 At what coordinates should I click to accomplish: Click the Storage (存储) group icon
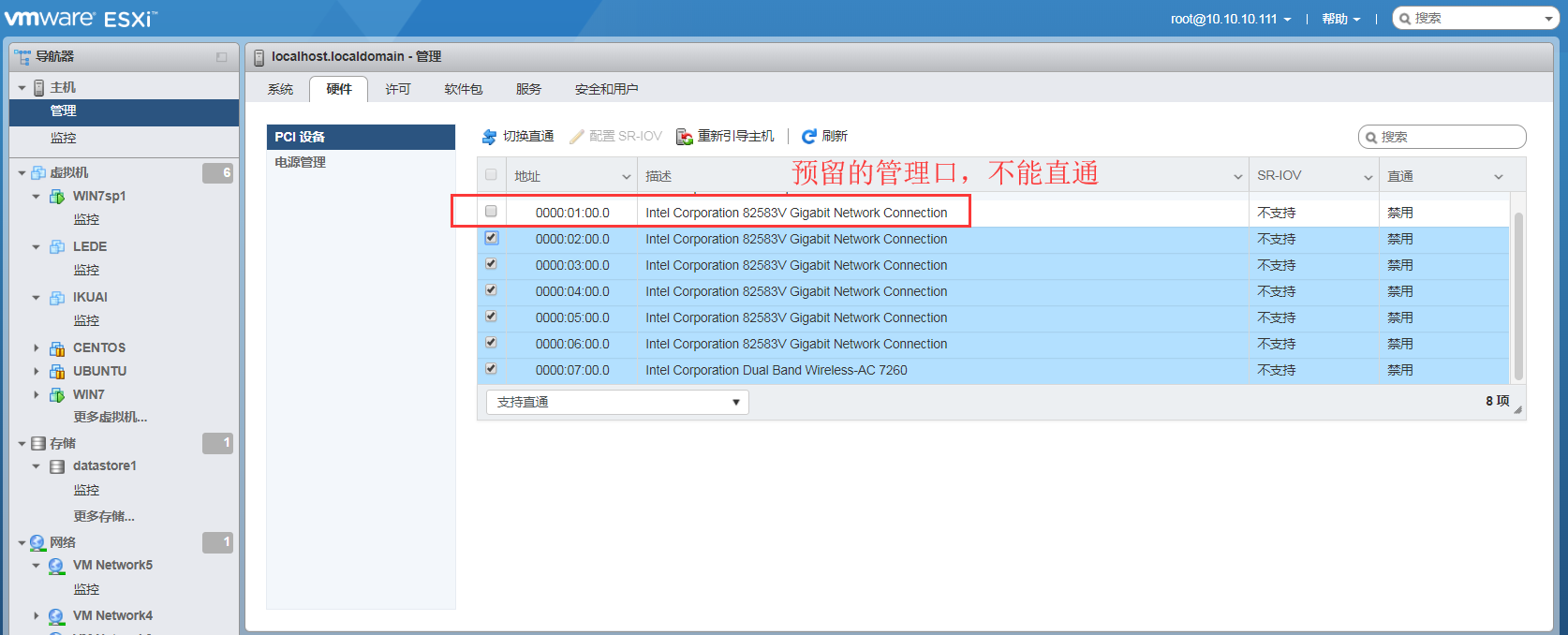[x=38, y=444]
